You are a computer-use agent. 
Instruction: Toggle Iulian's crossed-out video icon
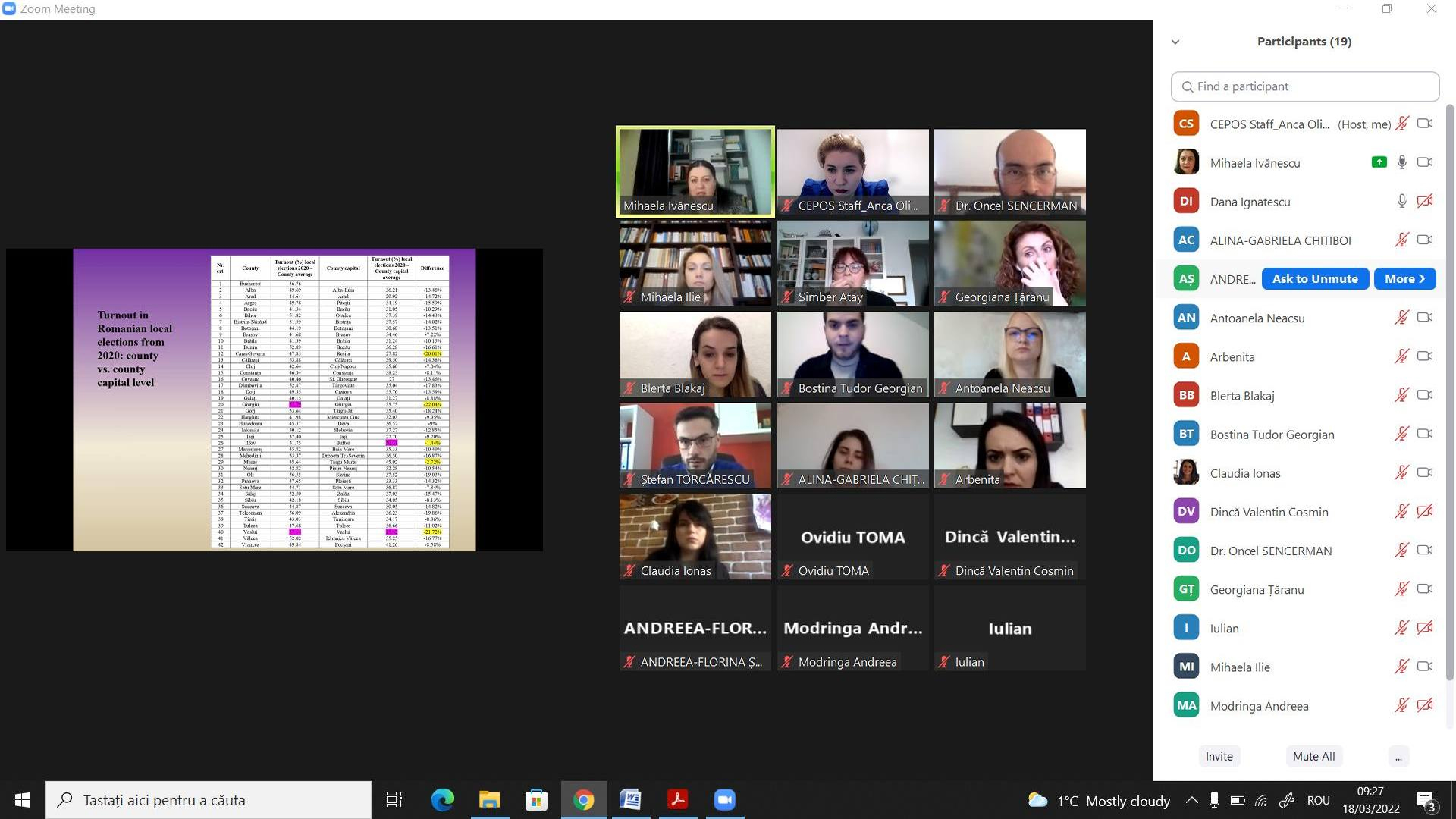click(x=1425, y=628)
